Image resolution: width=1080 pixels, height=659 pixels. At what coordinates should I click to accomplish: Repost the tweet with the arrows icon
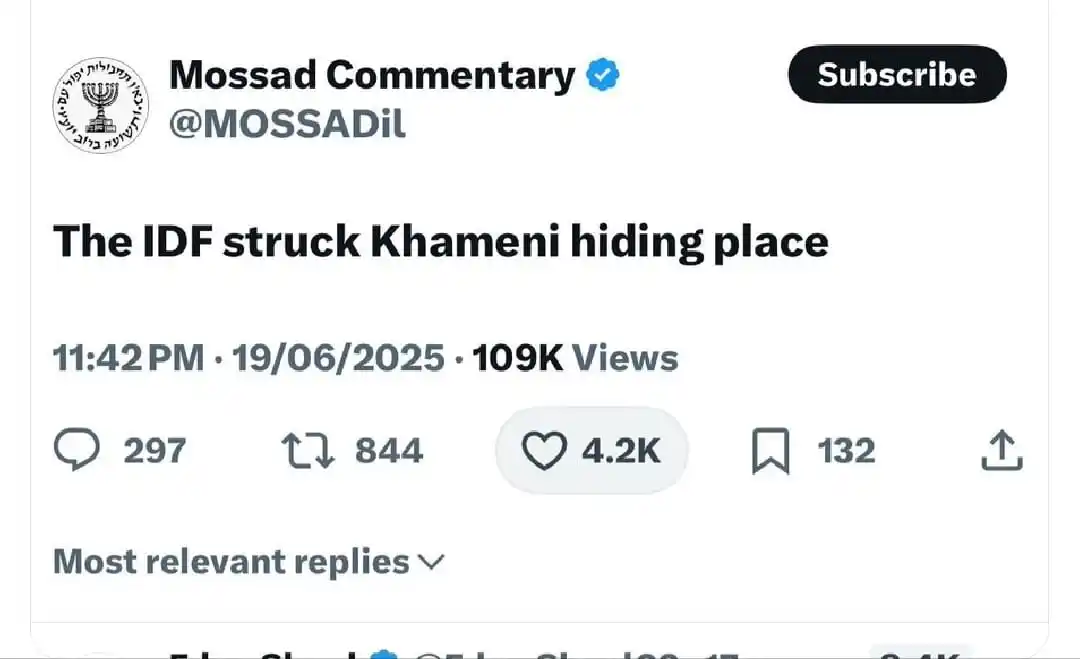[308, 450]
